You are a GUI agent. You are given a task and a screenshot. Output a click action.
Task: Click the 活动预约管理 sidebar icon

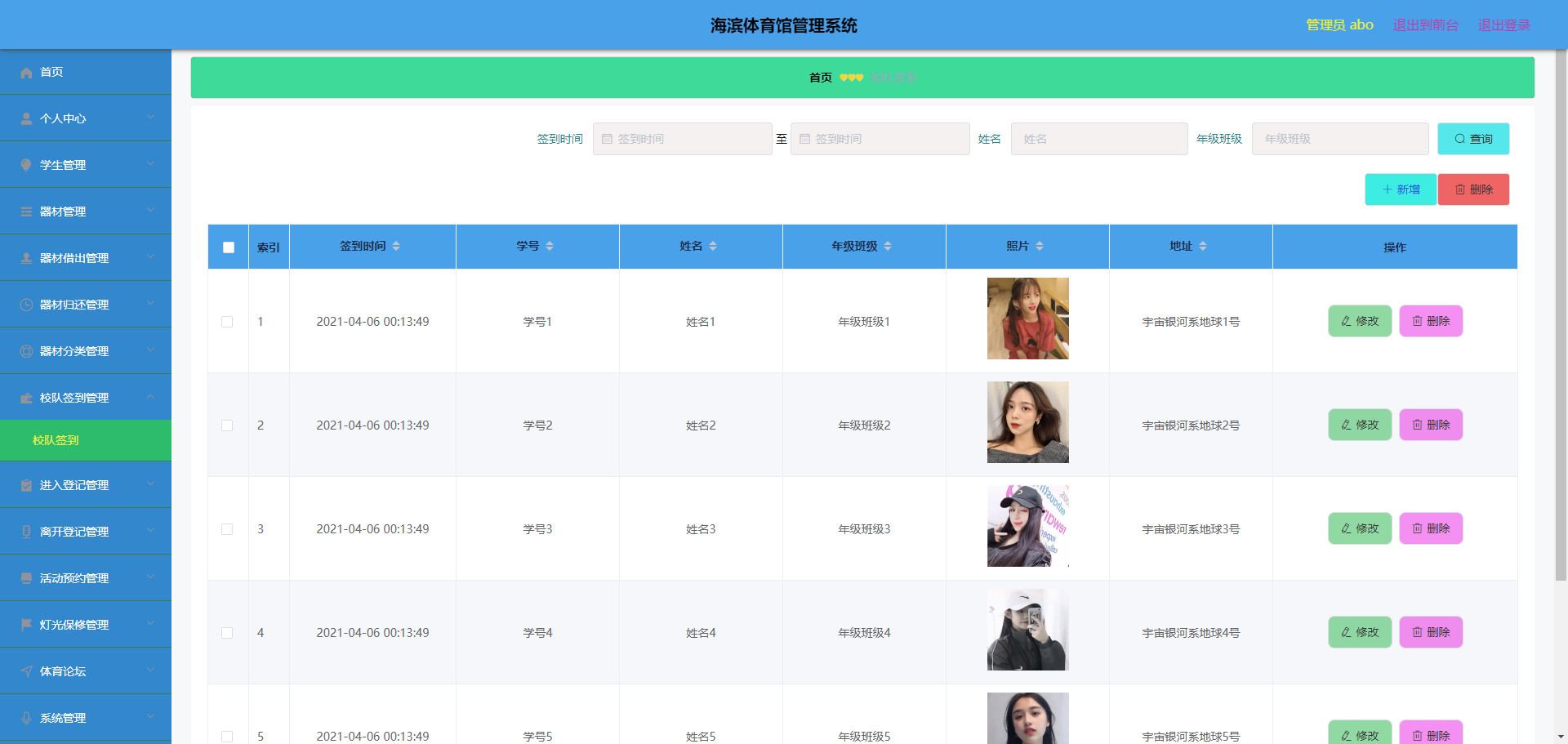point(26,579)
